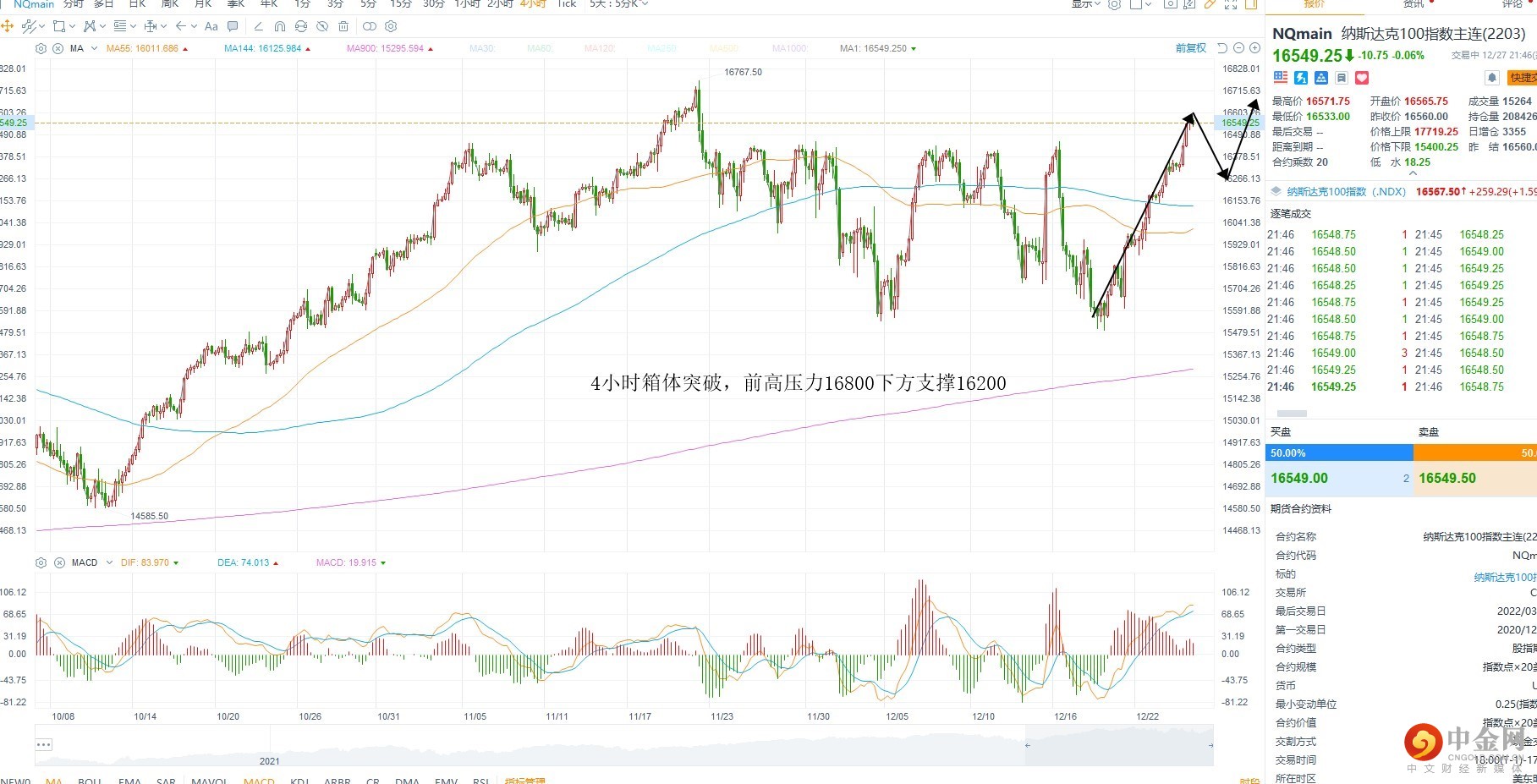Remove the MA indicator from chart
Screen dimensions: 1537x784
click(58, 48)
